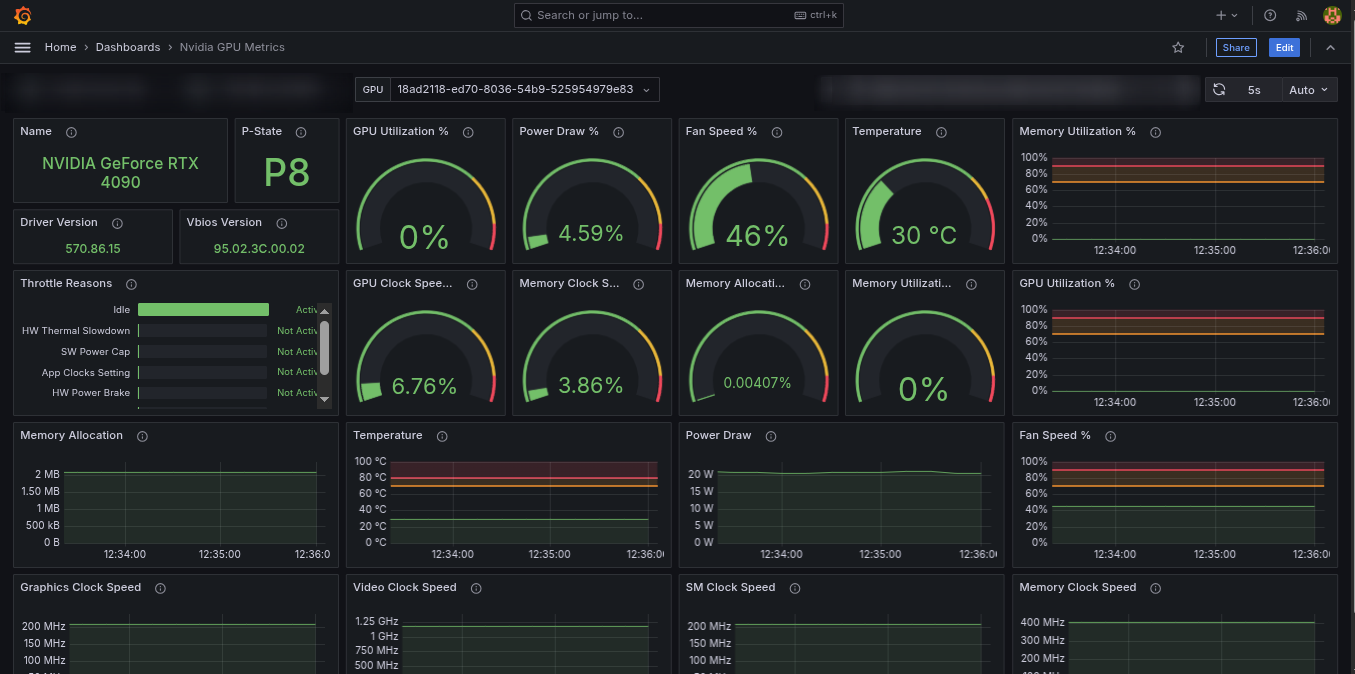Show info for Memory Clock Speed gauge

(638, 284)
